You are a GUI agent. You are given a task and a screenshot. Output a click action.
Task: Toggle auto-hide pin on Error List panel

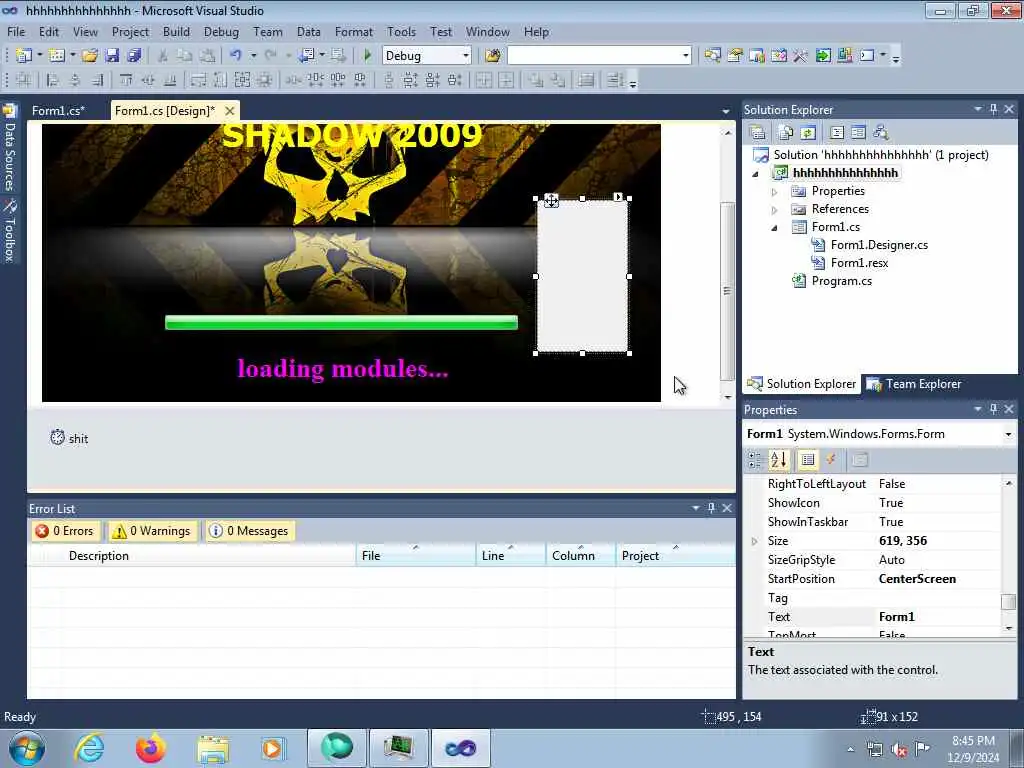tap(711, 507)
